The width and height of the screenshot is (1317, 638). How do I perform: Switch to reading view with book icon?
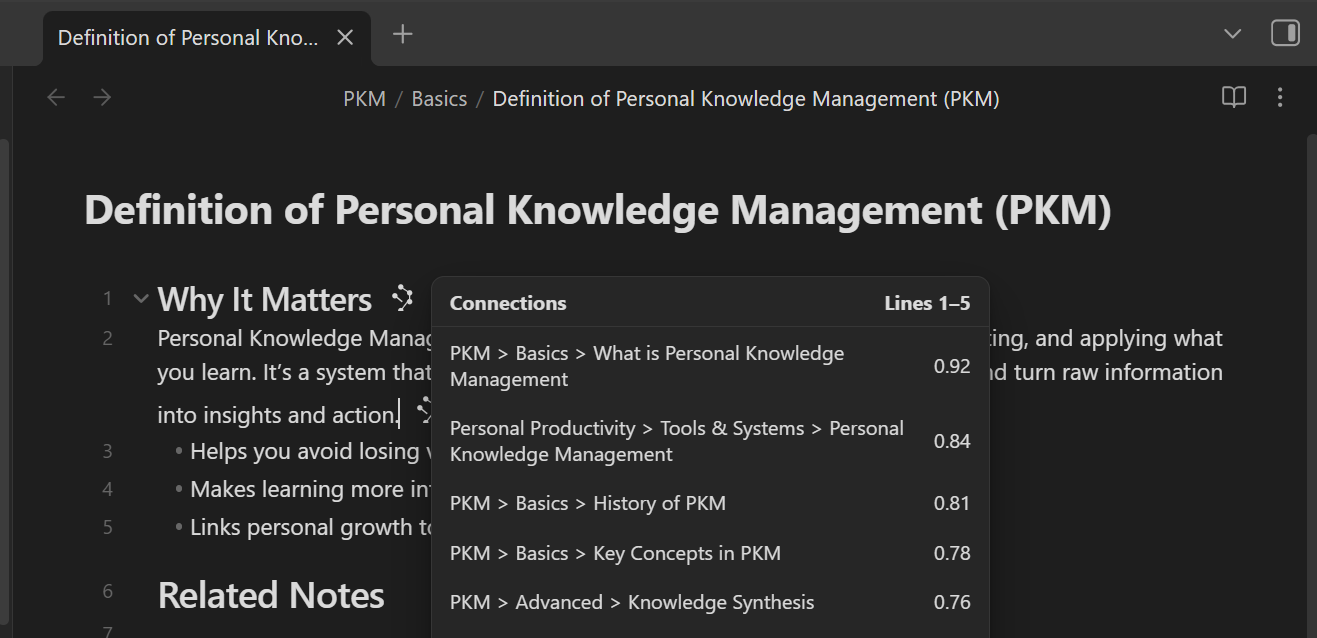1234,97
